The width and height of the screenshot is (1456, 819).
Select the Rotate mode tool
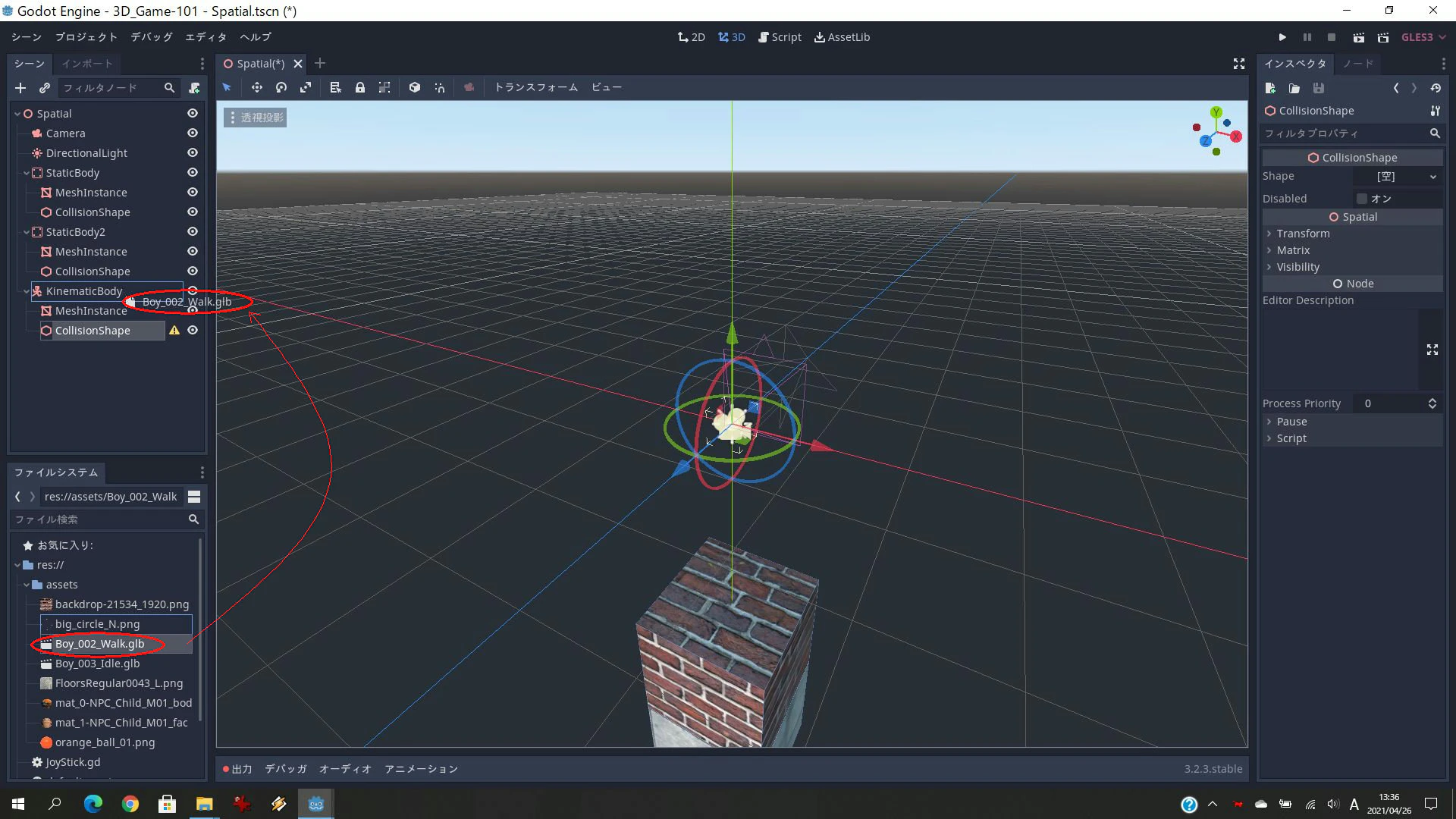[x=281, y=87]
